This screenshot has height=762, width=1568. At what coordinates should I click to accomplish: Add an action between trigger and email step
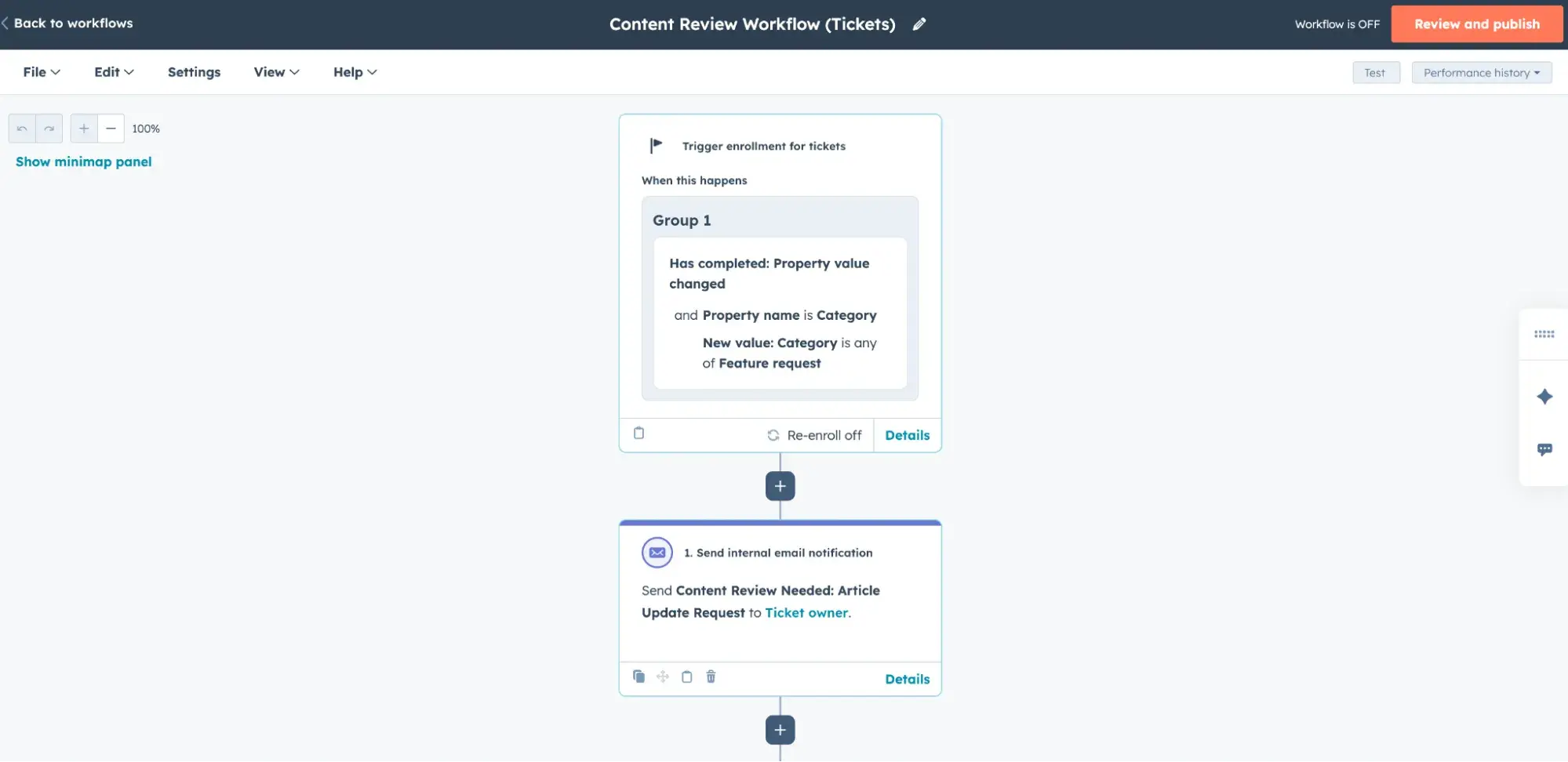[x=780, y=486]
